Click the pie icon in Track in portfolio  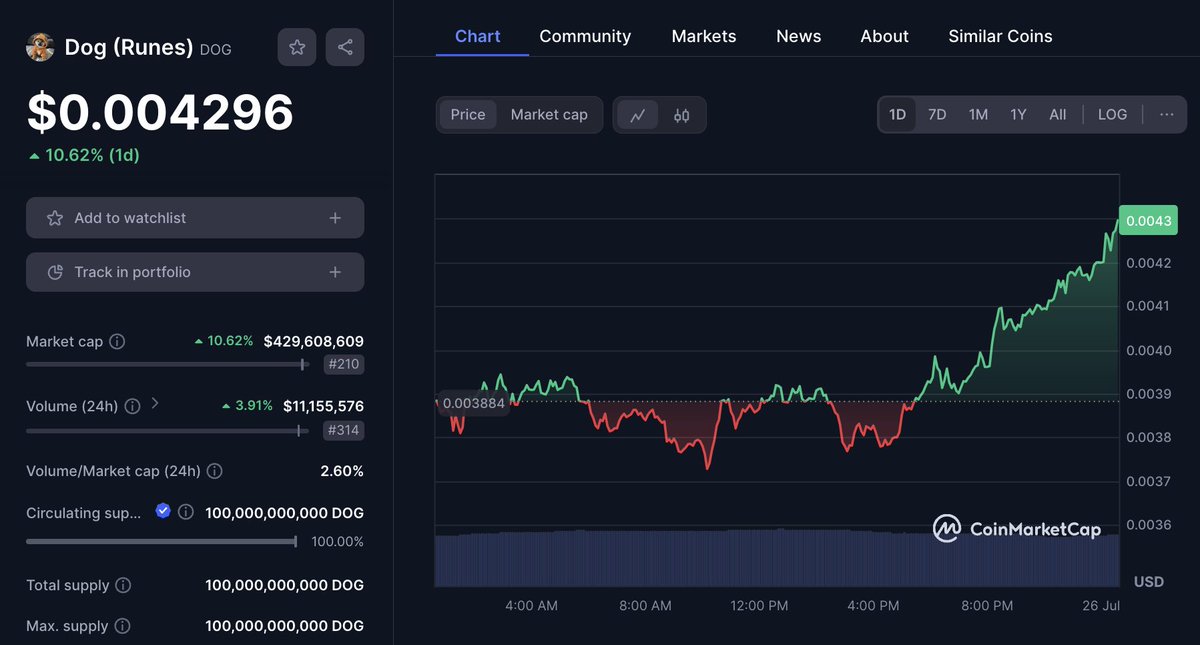click(x=55, y=272)
